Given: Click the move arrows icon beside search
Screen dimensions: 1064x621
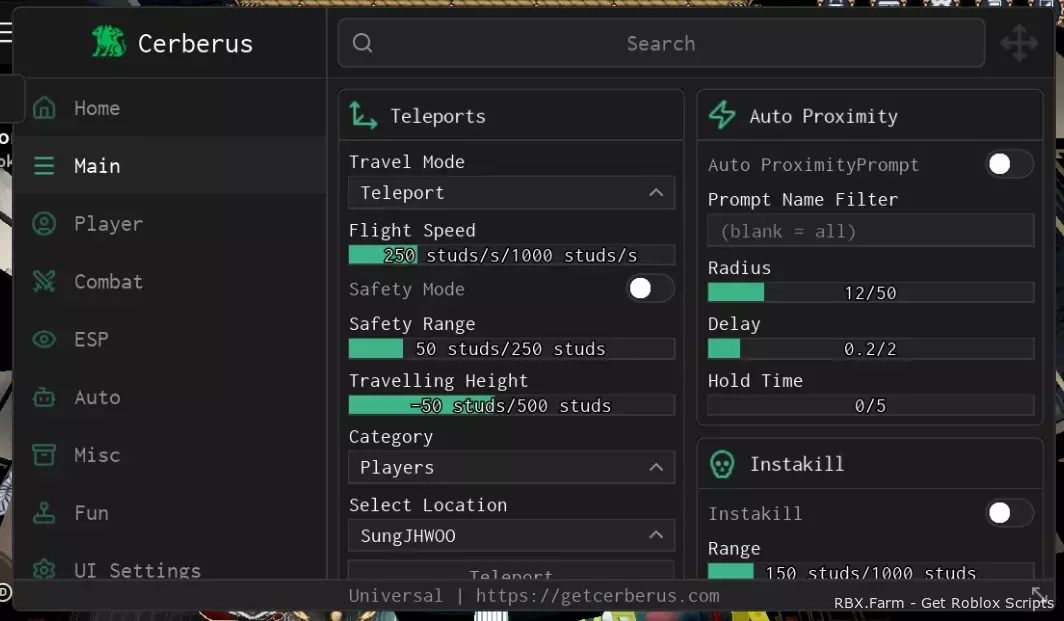Looking at the screenshot, I should (x=1019, y=43).
